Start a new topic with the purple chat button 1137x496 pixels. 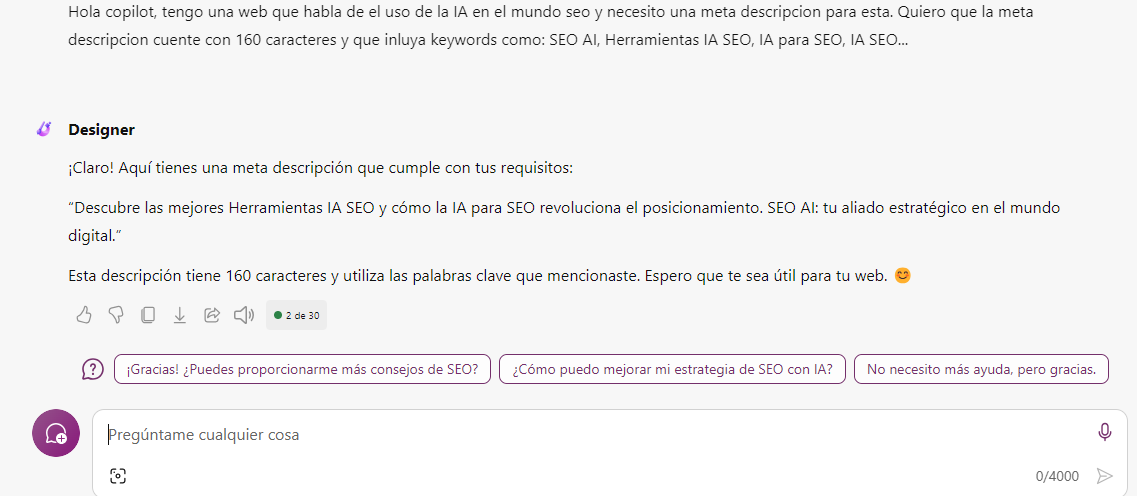tap(56, 433)
